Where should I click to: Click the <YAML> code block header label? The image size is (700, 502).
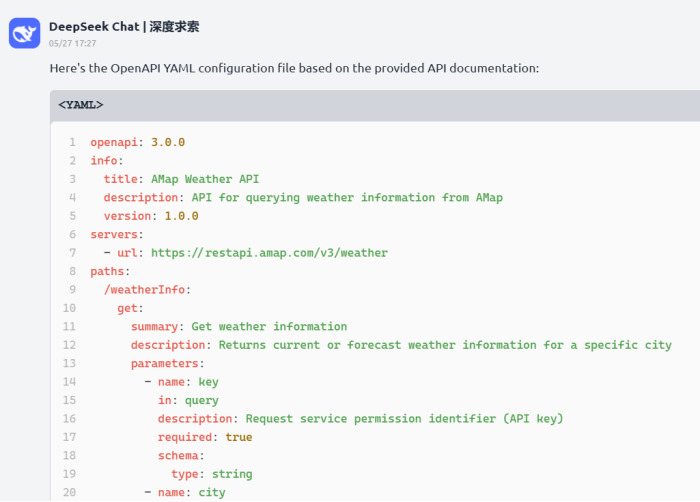point(81,105)
